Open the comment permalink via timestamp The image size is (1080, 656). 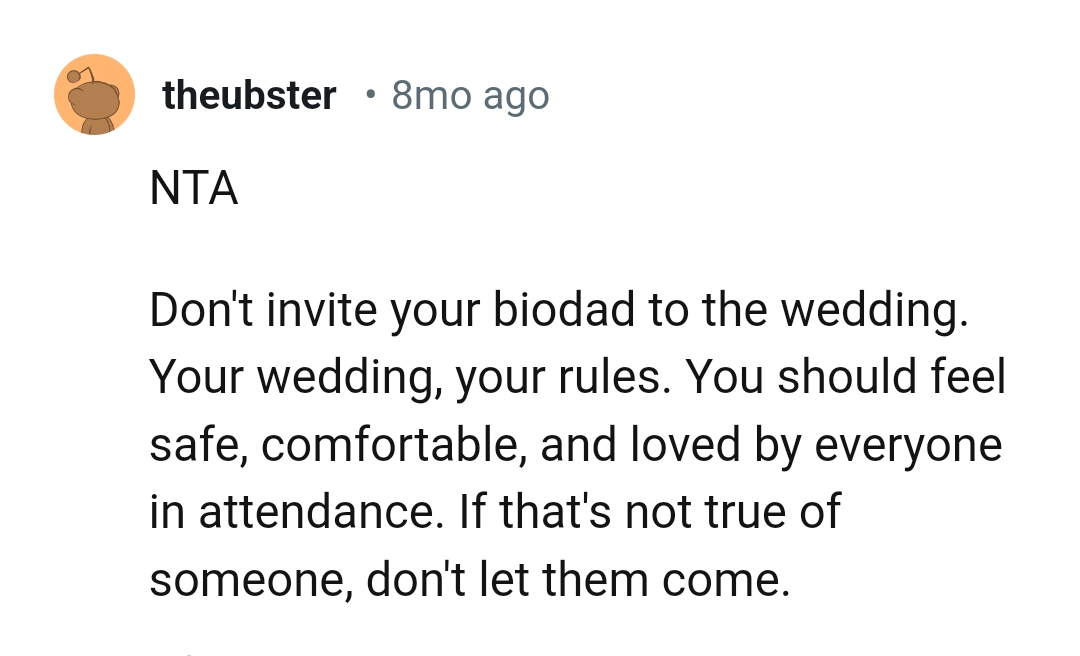point(470,95)
